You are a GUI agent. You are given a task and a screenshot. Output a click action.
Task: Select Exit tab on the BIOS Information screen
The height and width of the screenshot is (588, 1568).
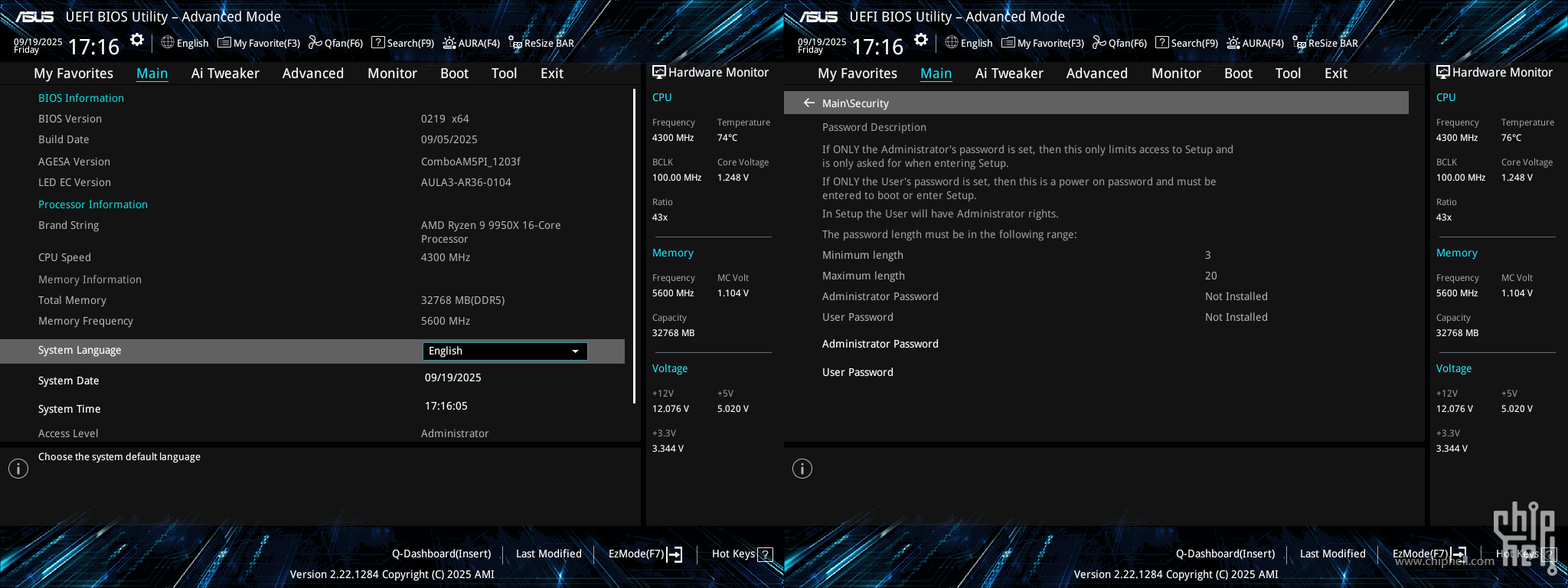click(x=552, y=73)
